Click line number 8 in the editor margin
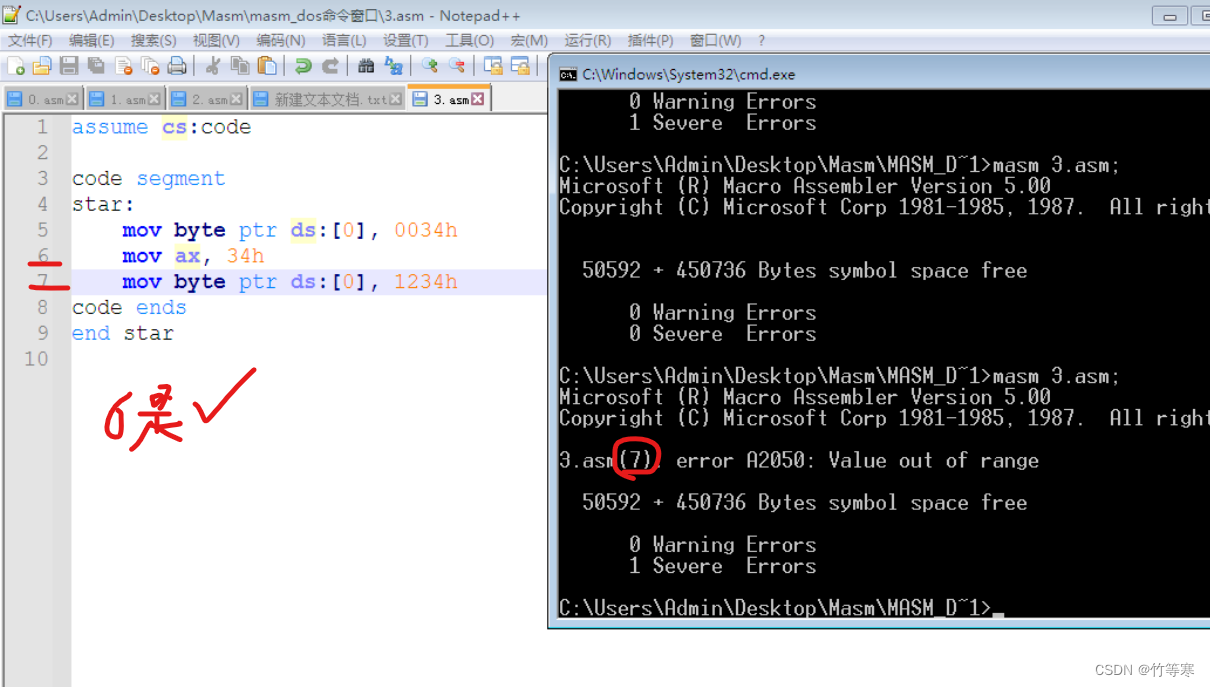Image resolution: width=1210 pixels, height=687 pixels. coord(42,307)
